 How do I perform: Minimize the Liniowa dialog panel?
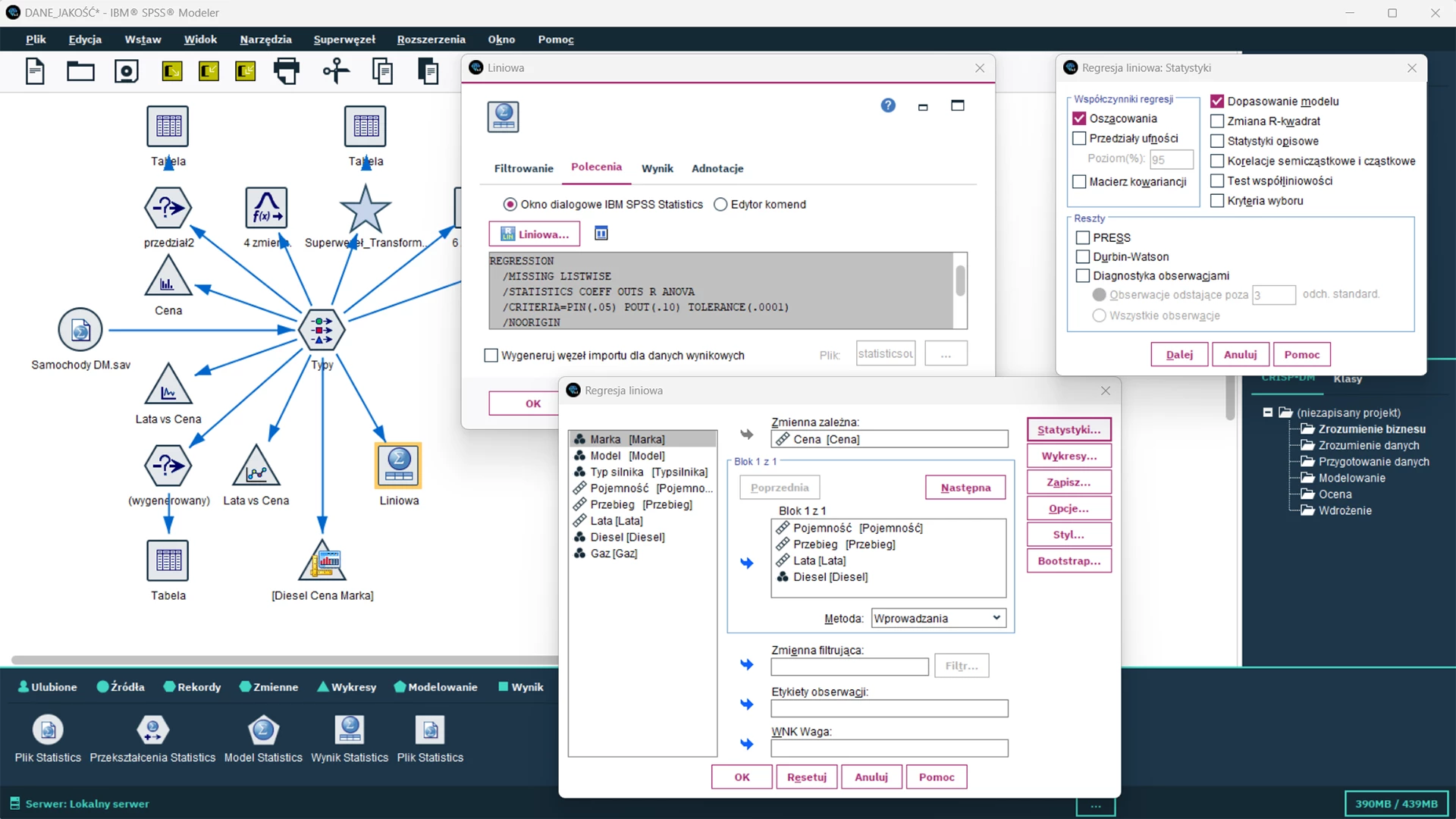pos(923,107)
